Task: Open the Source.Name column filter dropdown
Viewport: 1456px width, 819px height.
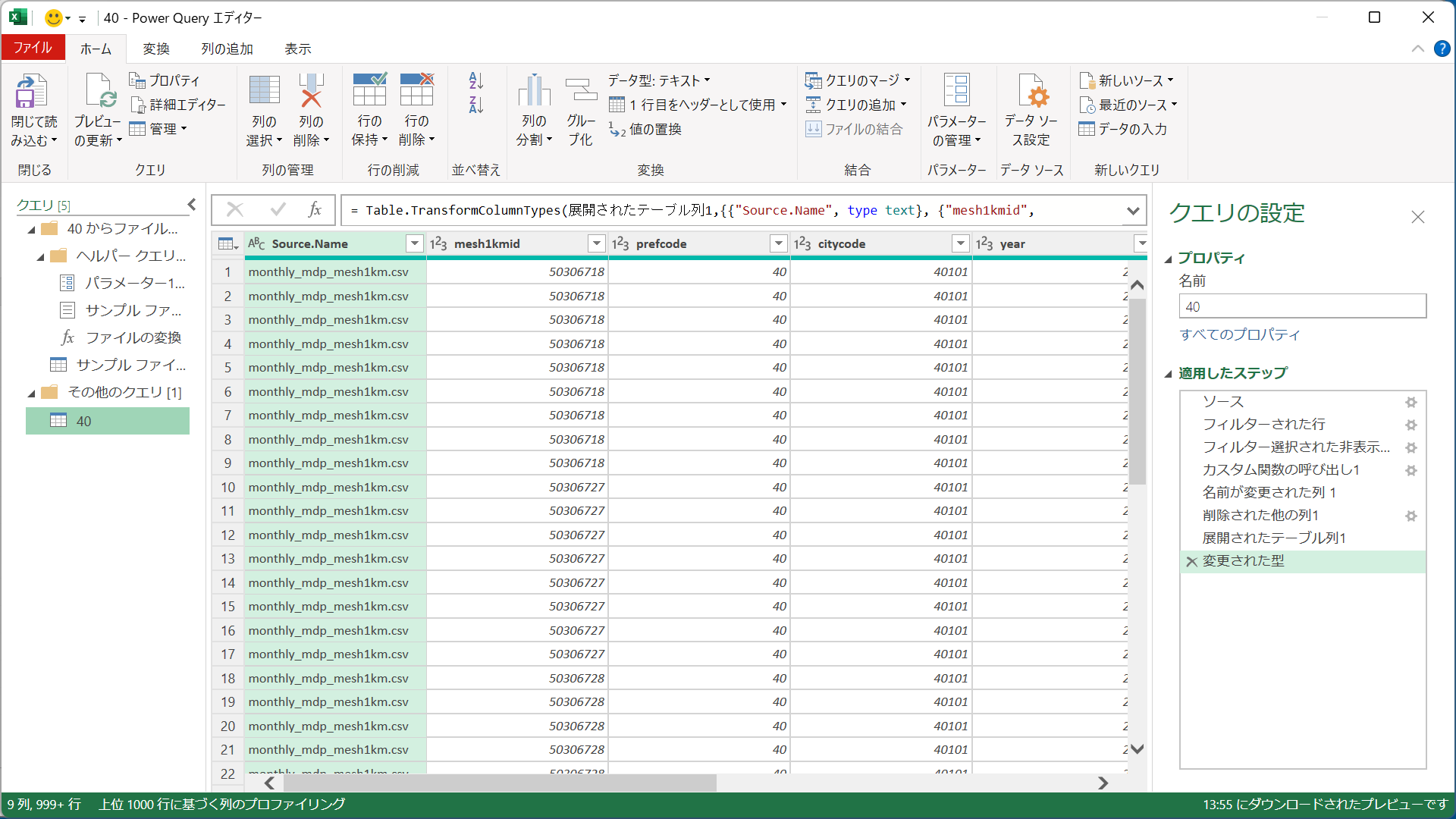Action: [x=414, y=243]
